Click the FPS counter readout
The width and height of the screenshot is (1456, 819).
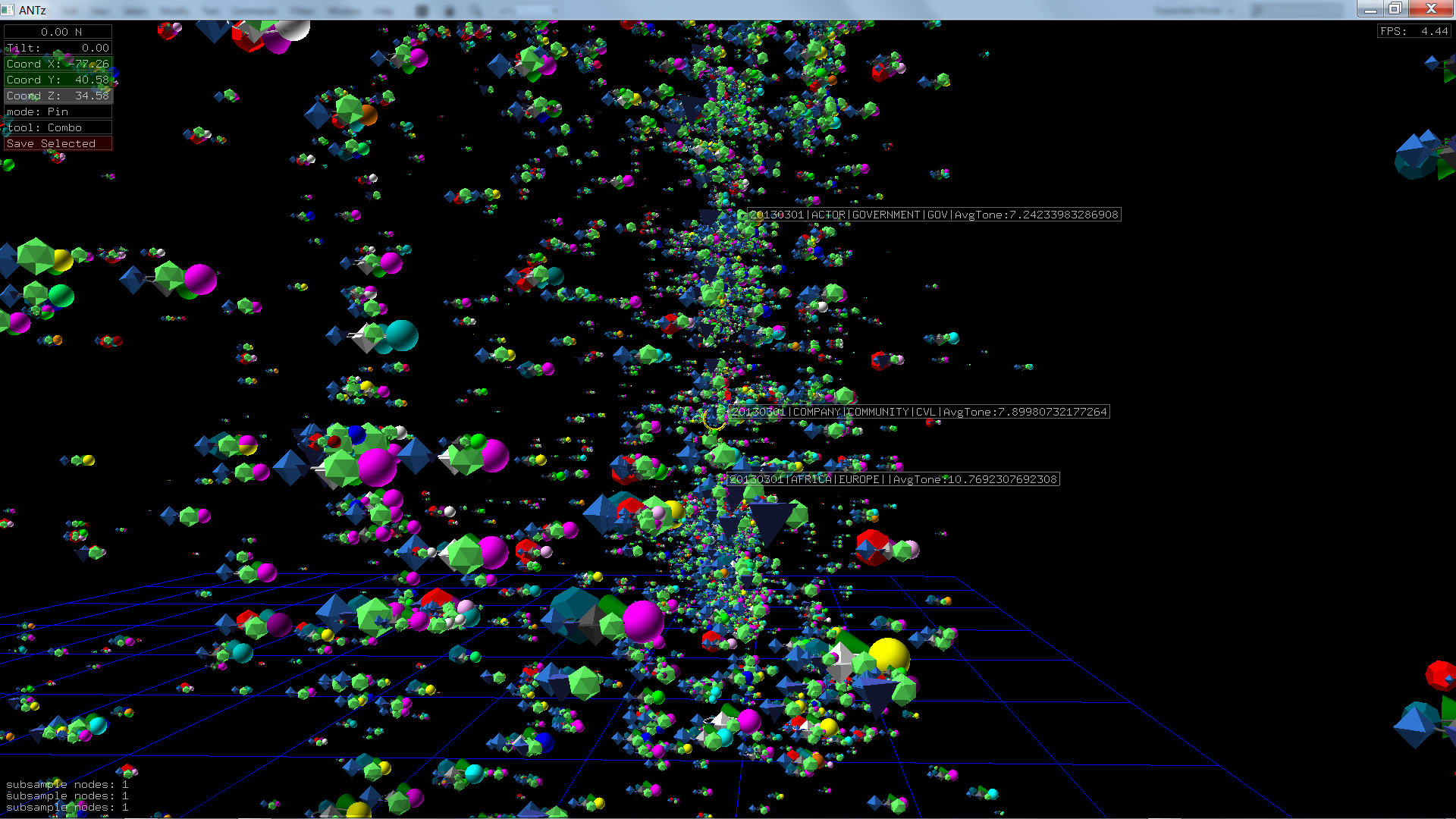coord(1414,31)
